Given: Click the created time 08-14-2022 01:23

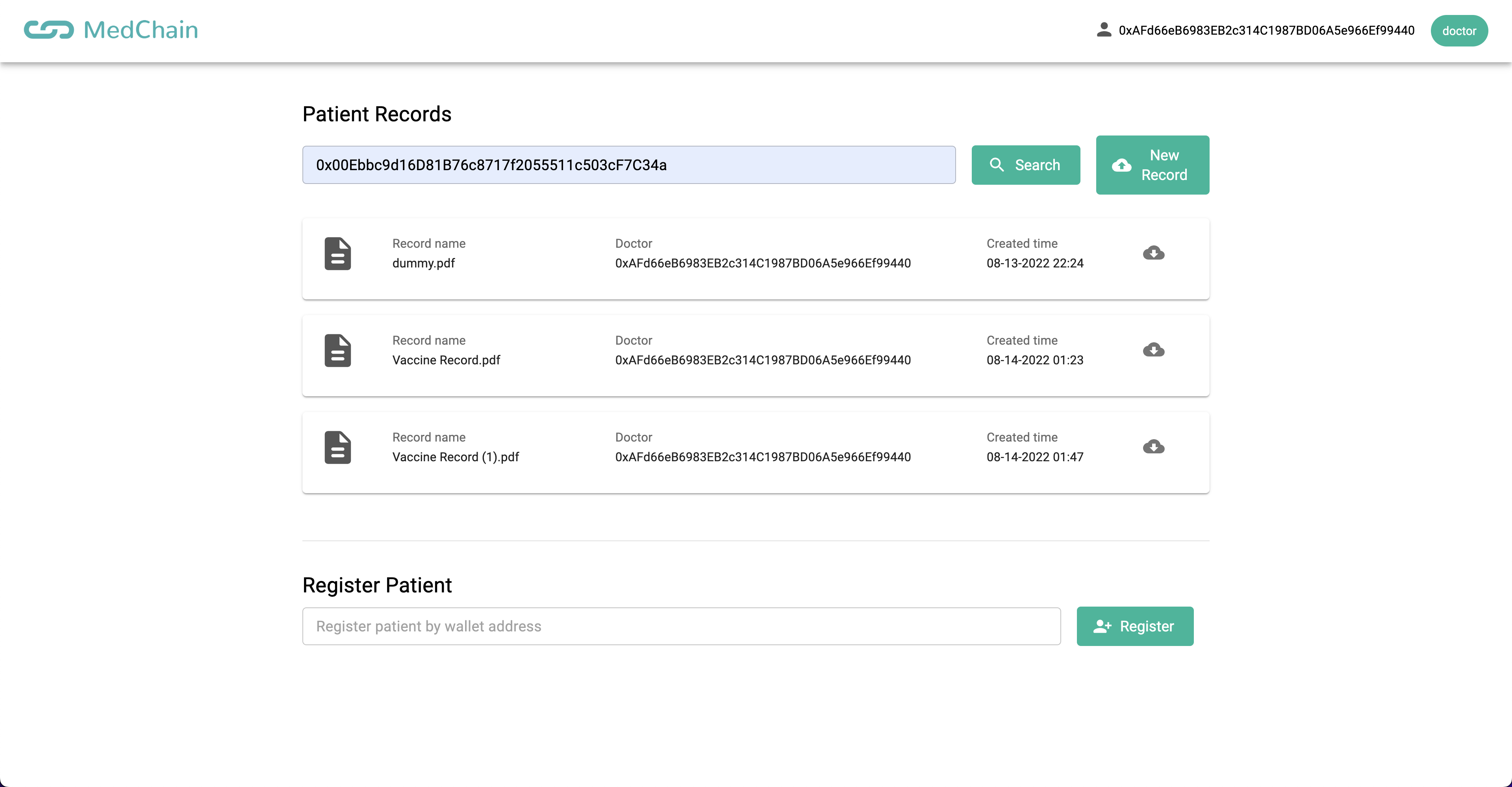Looking at the screenshot, I should (x=1034, y=360).
